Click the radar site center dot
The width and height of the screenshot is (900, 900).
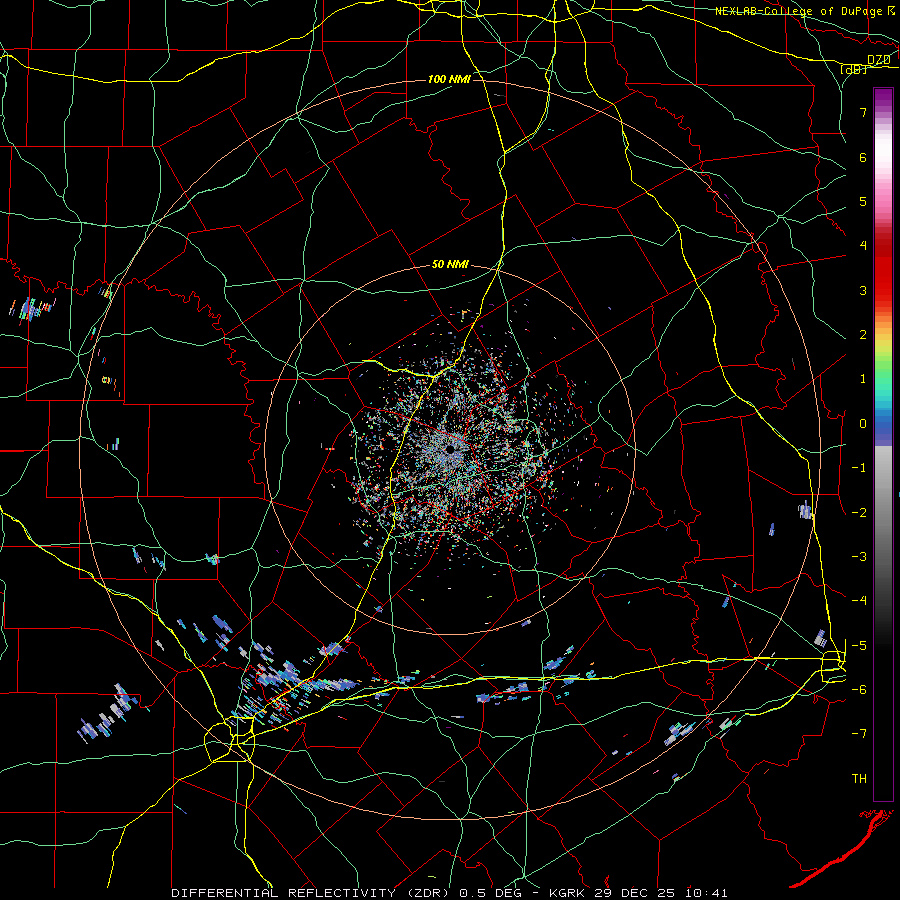point(451,449)
